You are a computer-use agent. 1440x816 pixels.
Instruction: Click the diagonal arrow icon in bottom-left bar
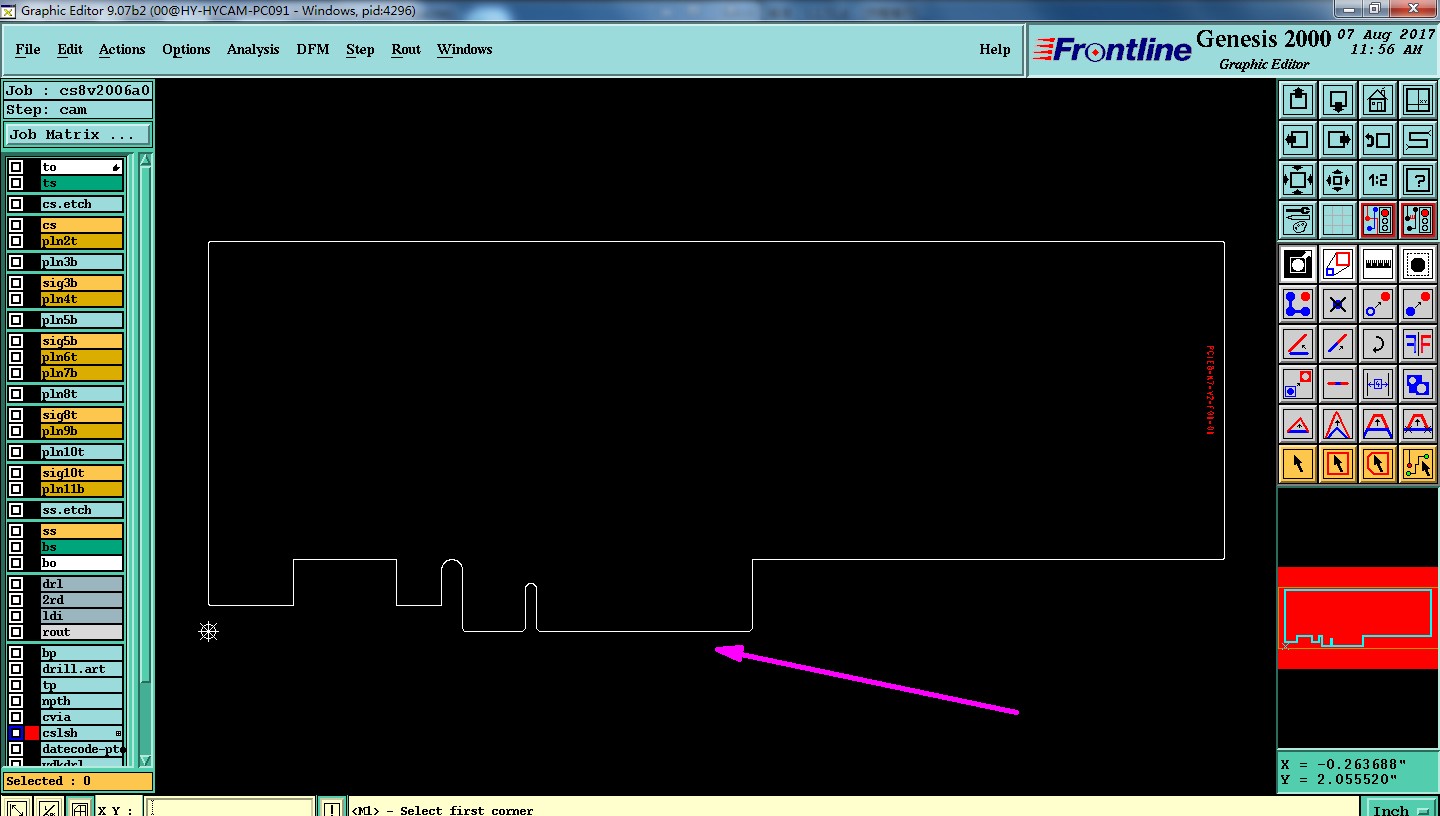click(17, 808)
